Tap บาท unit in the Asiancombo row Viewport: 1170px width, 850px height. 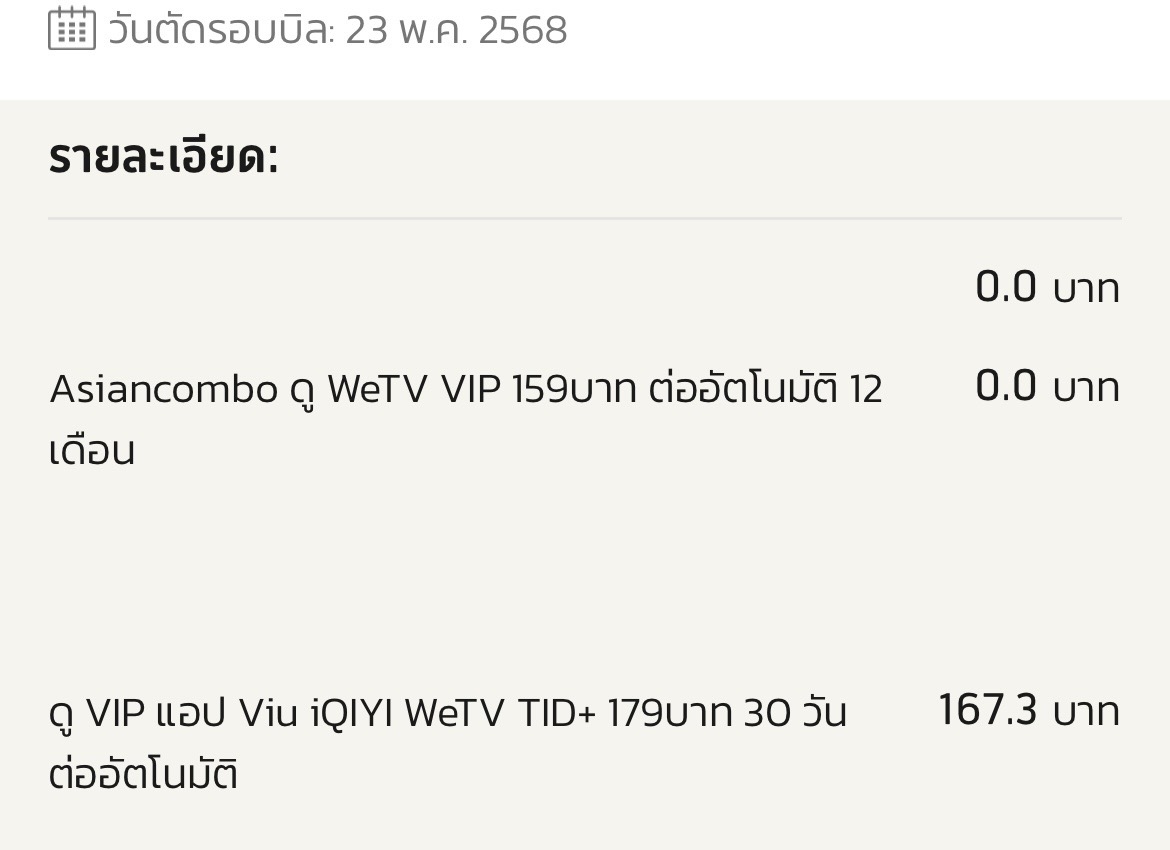(x=1086, y=389)
